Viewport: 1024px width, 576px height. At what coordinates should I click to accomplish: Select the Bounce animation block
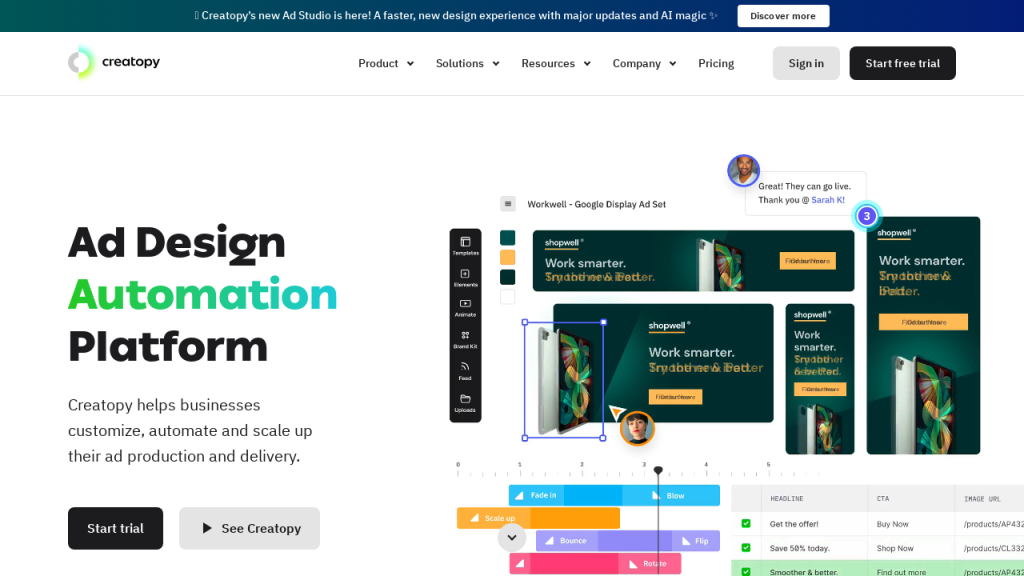[567, 541]
